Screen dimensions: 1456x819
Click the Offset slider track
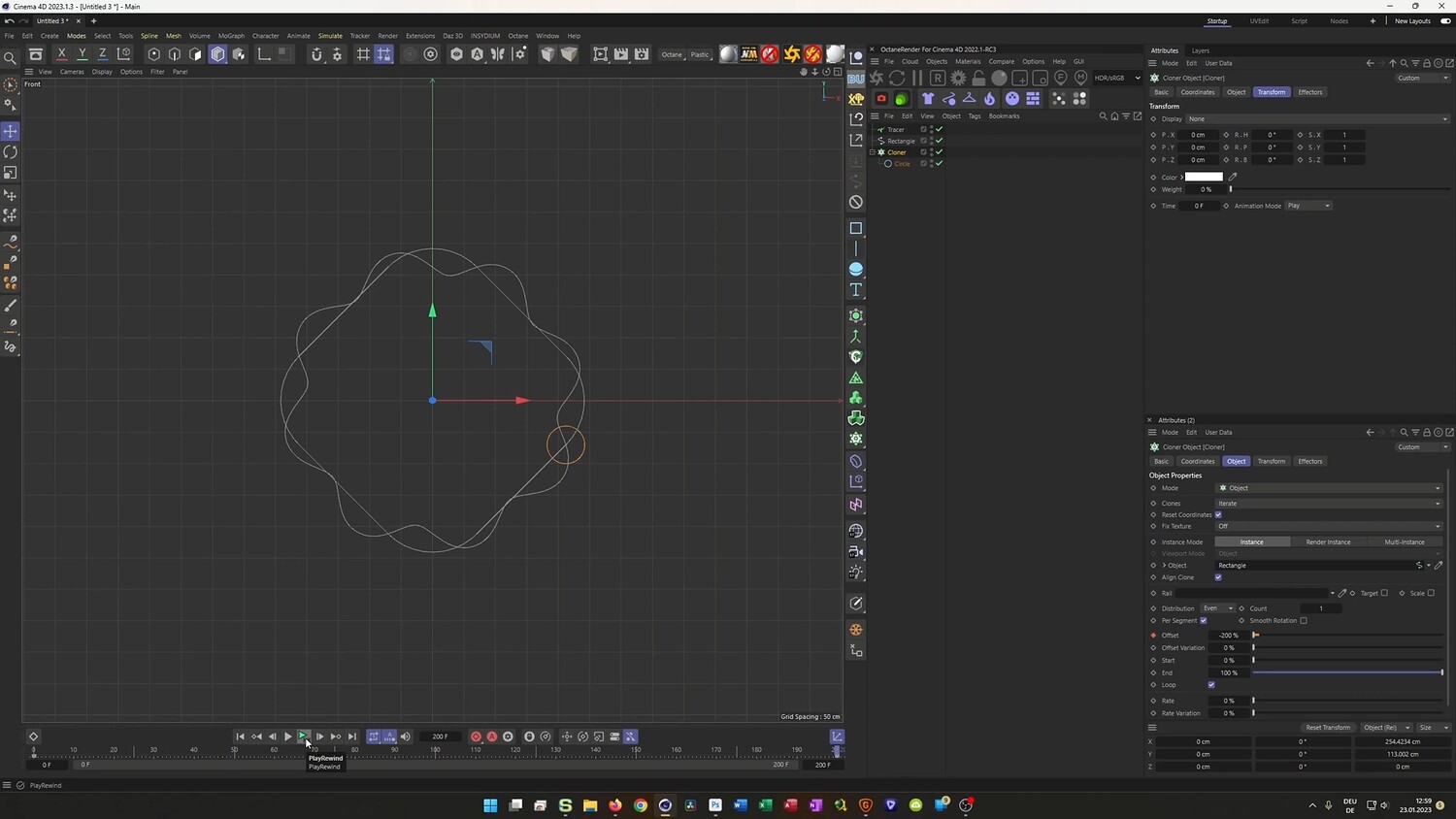(x=1347, y=636)
